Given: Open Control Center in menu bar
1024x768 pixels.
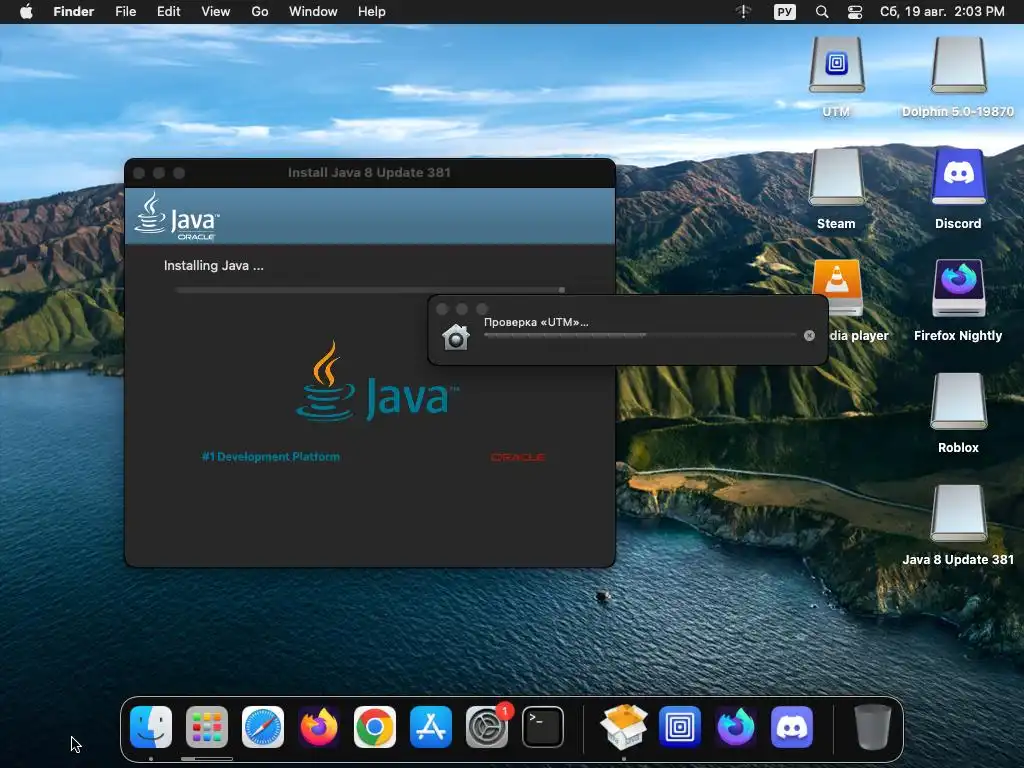Looking at the screenshot, I should click(855, 12).
